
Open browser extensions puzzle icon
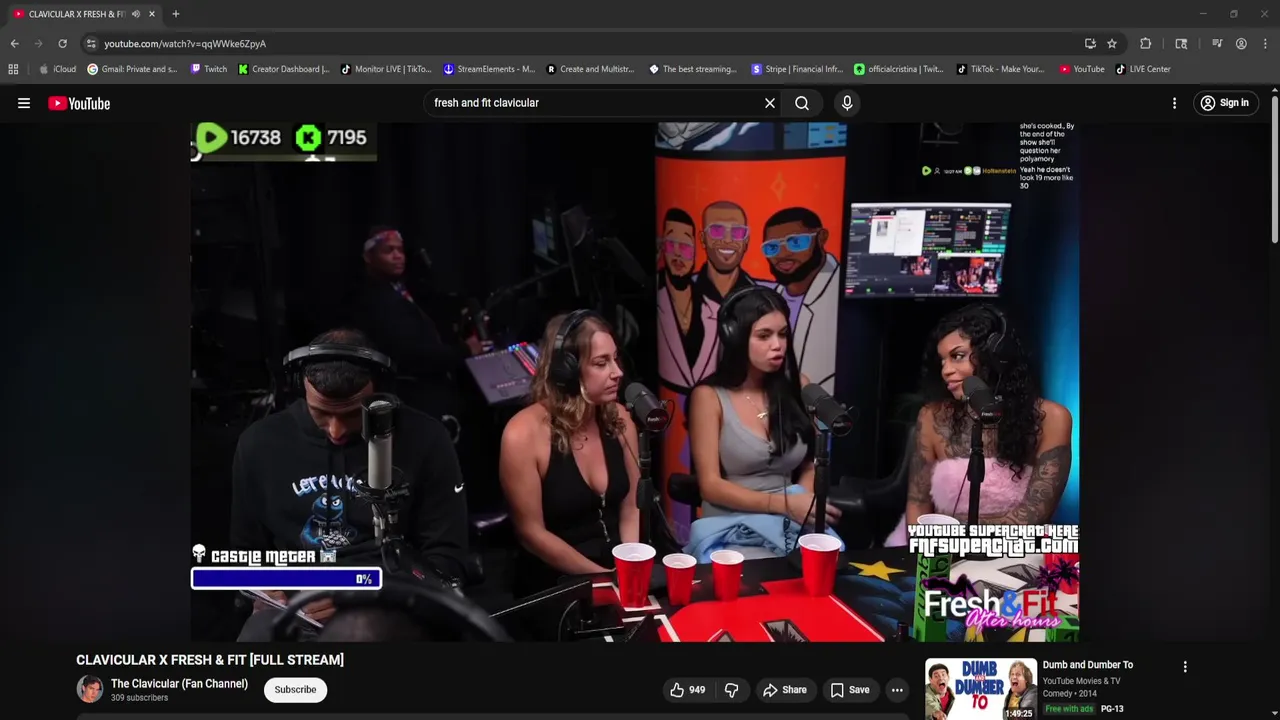1146,44
